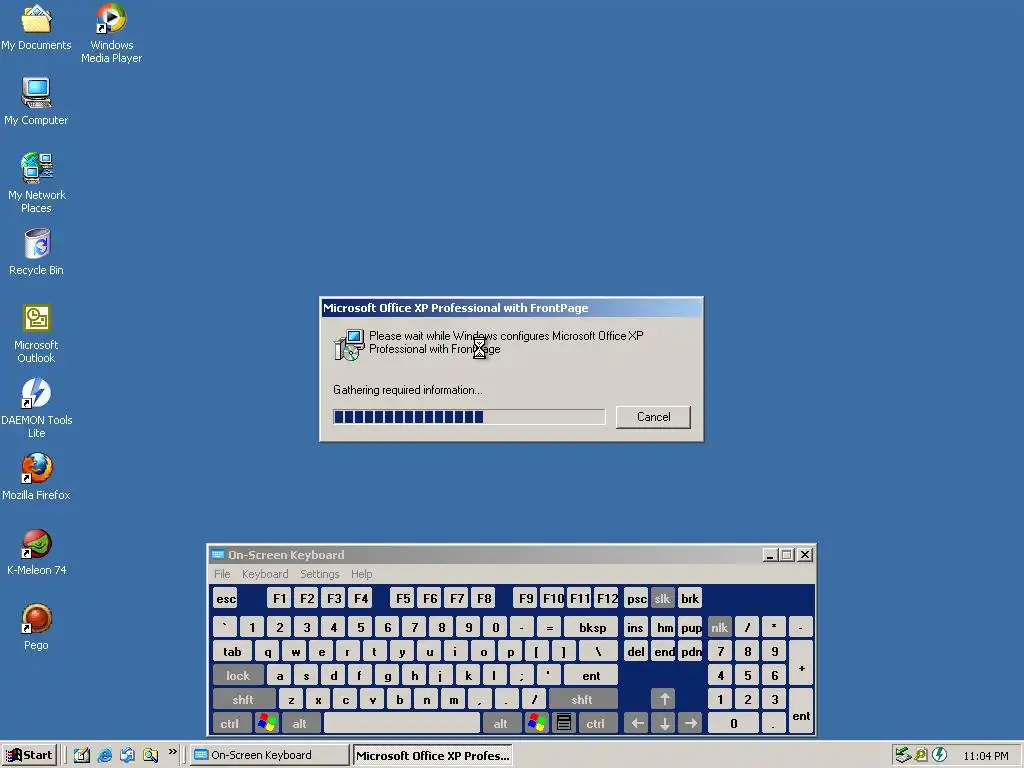Click the 'Gathering required information...' status text
The height and width of the screenshot is (768, 1024).
(x=408, y=390)
